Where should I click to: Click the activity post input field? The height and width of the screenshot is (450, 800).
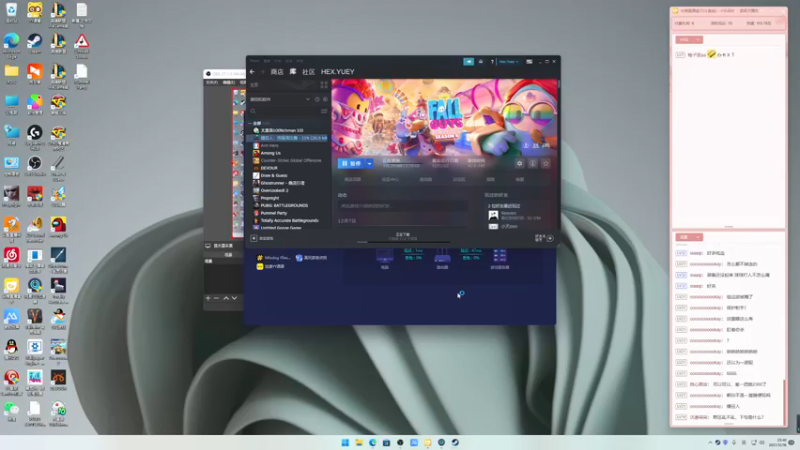(x=403, y=206)
